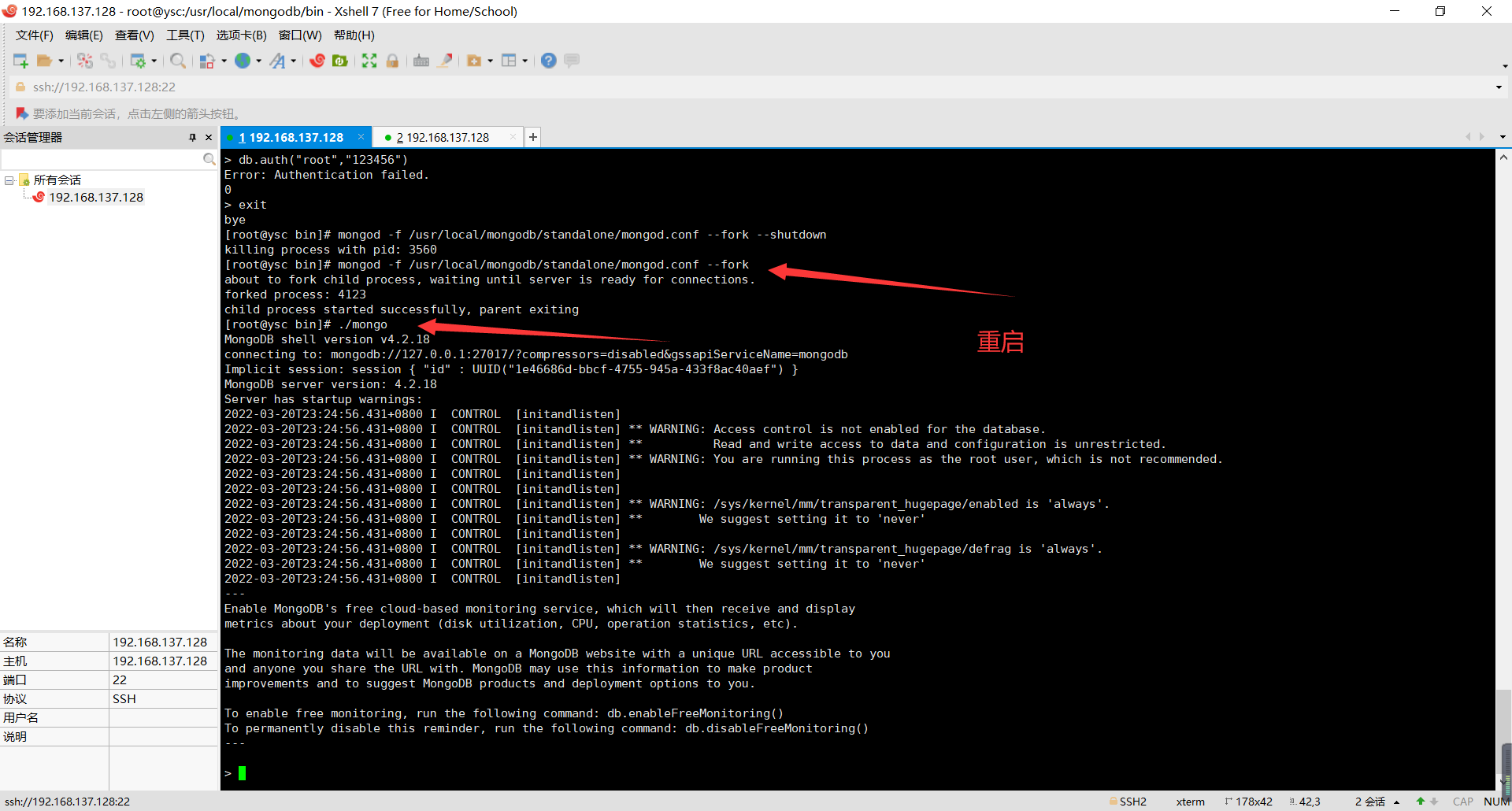
Task: Toggle Full Screen green arrows icon
Action: (369, 61)
